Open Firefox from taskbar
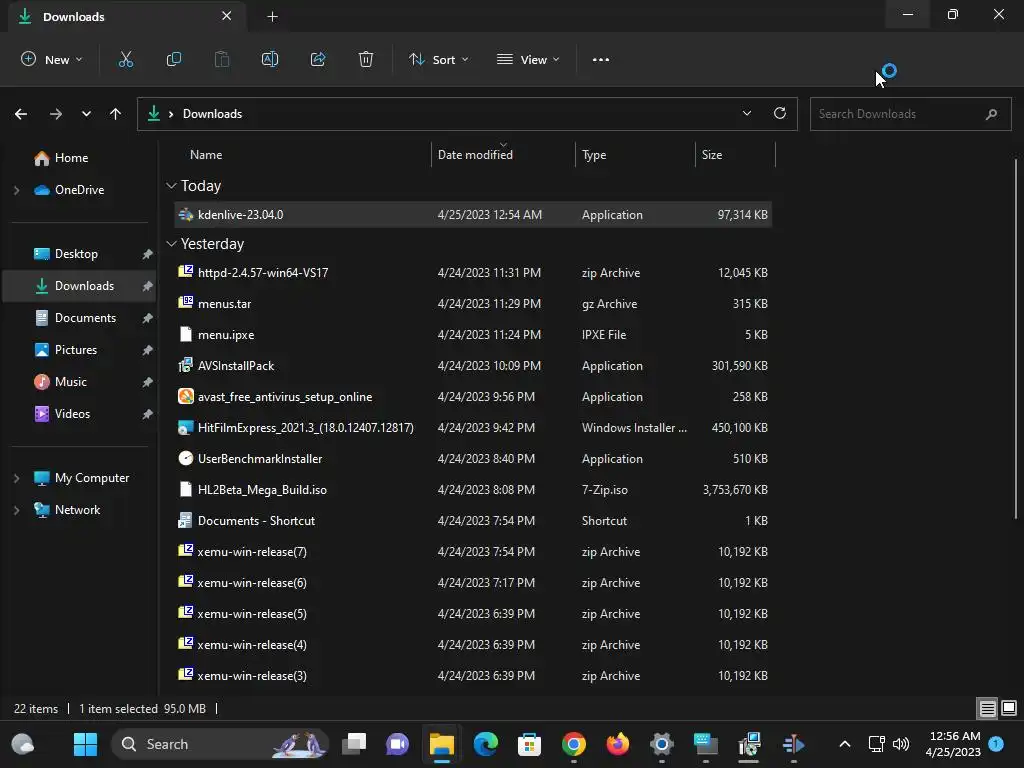Screen dimensions: 1024x768 pyautogui.click(x=618, y=744)
